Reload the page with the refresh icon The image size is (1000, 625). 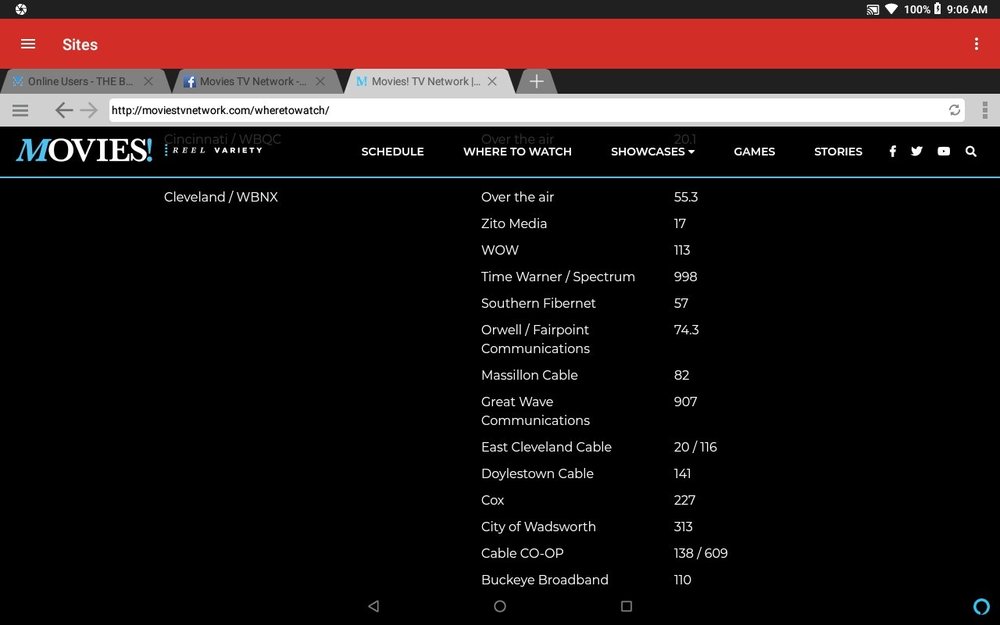[x=954, y=110]
